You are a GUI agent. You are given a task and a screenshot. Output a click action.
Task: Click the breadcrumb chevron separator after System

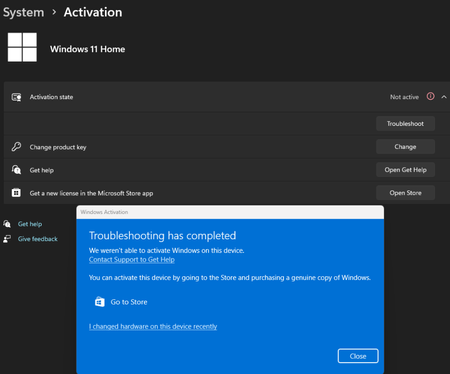click(x=54, y=12)
